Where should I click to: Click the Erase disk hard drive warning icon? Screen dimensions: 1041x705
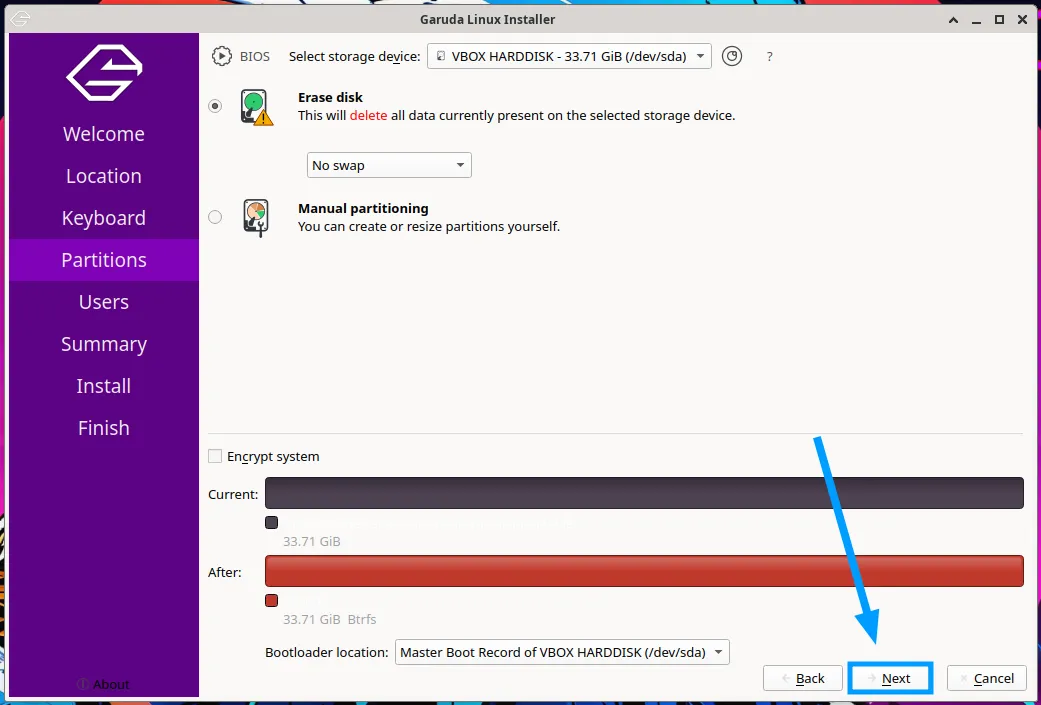coord(256,107)
